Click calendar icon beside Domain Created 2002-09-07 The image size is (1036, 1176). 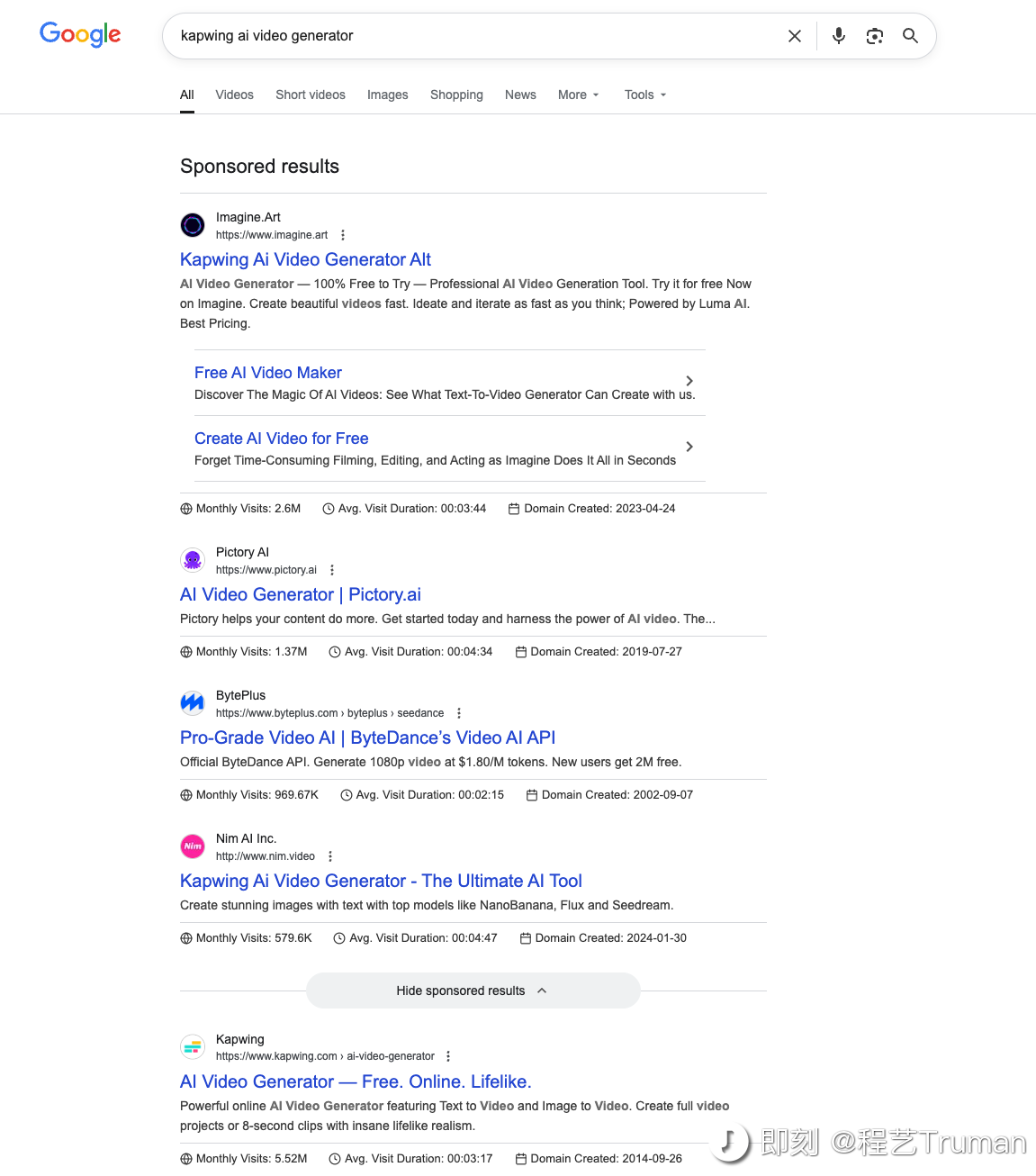[x=532, y=795]
